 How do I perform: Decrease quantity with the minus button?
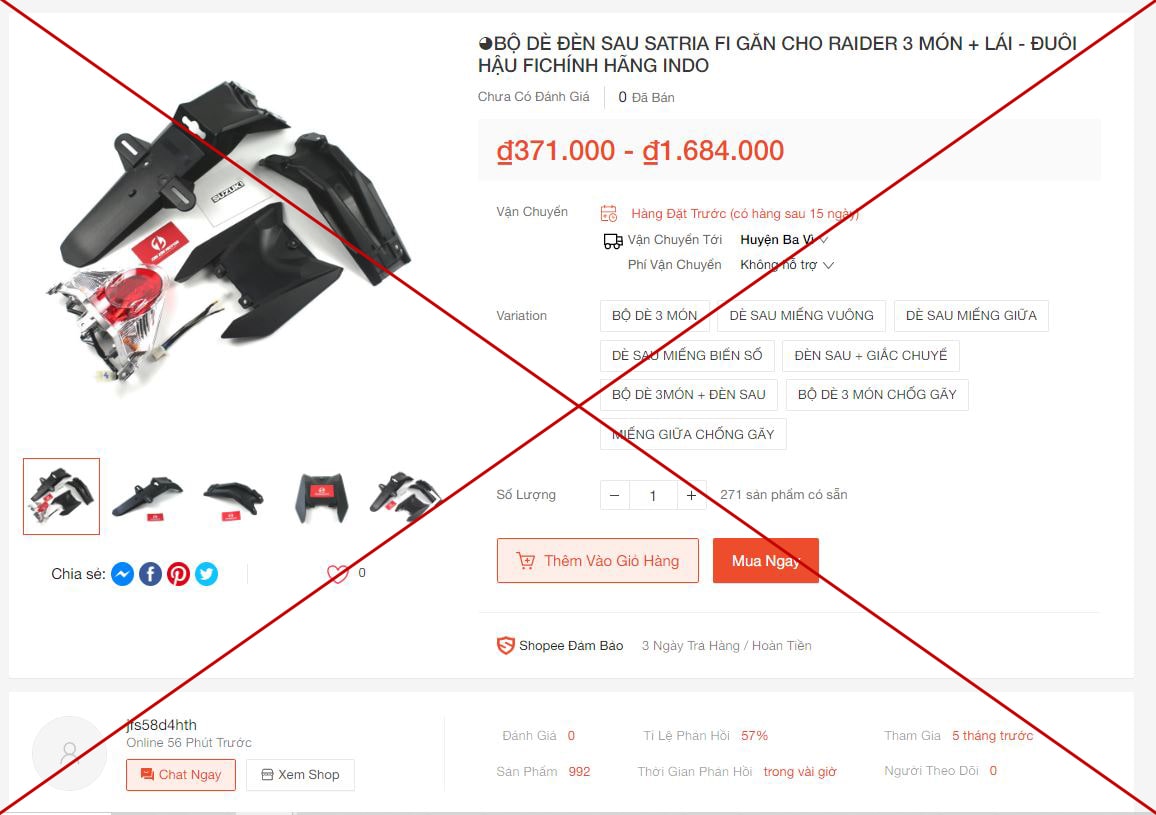(x=615, y=496)
